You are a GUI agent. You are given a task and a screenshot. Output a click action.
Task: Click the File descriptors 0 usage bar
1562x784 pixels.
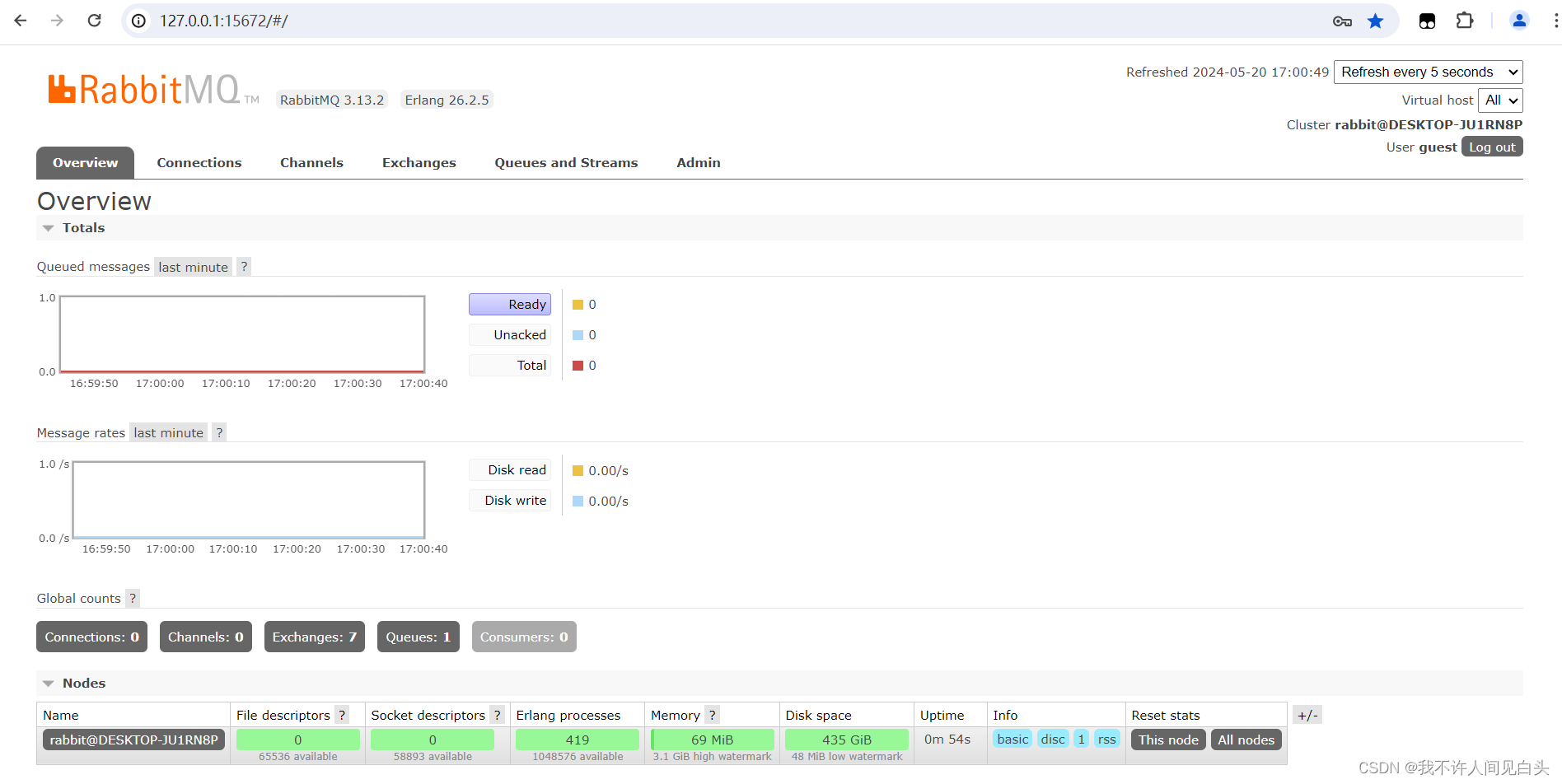298,740
